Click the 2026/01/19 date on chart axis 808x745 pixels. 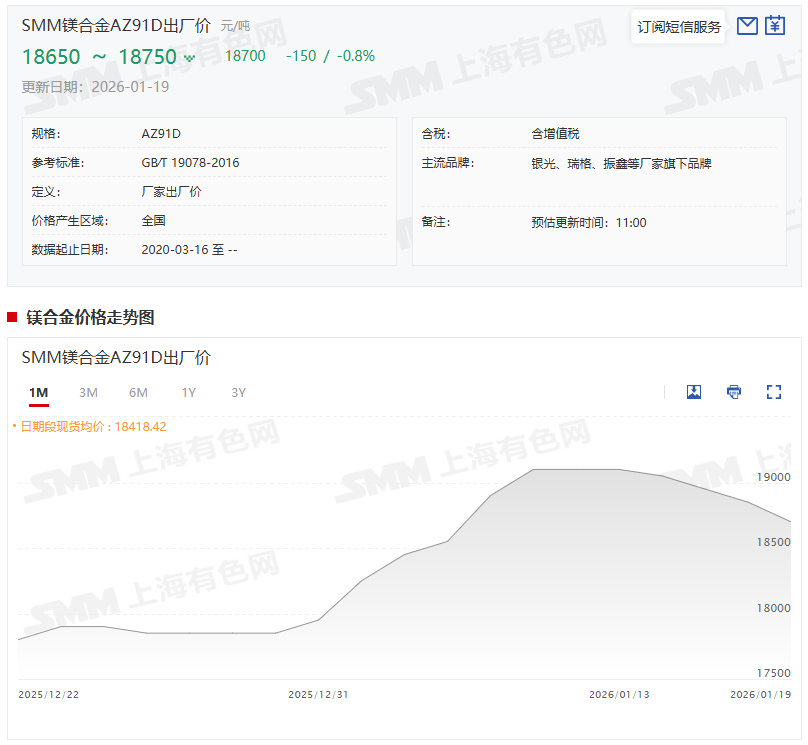point(760,694)
